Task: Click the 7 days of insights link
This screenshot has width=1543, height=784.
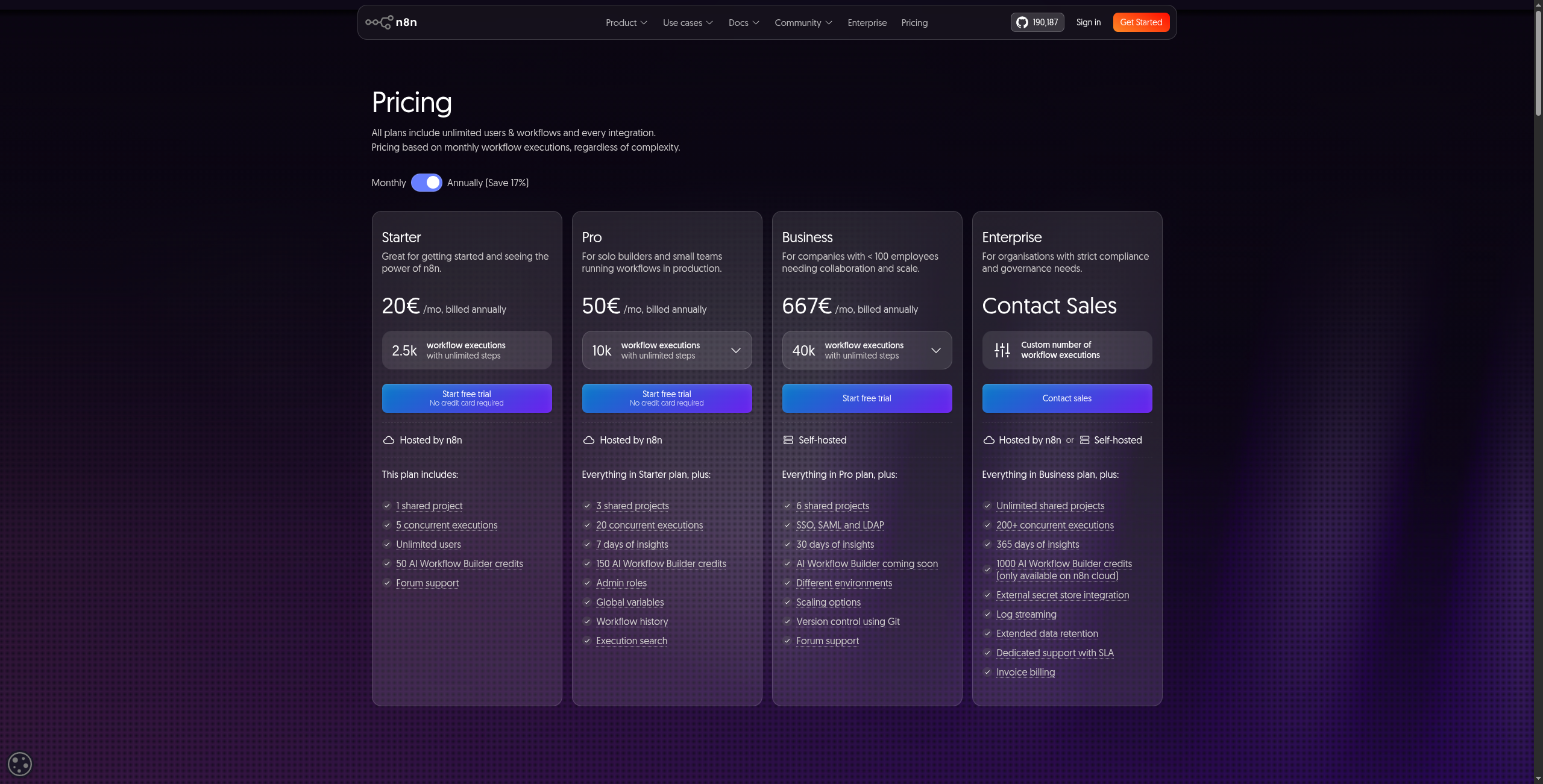Action: tap(632, 544)
